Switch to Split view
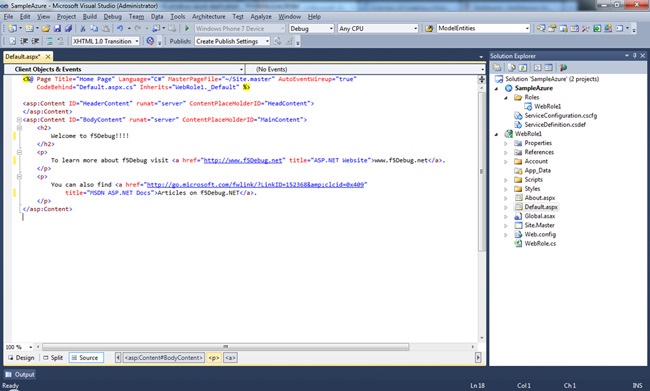This screenshot has height=391, width=650. tap(53, 357)
